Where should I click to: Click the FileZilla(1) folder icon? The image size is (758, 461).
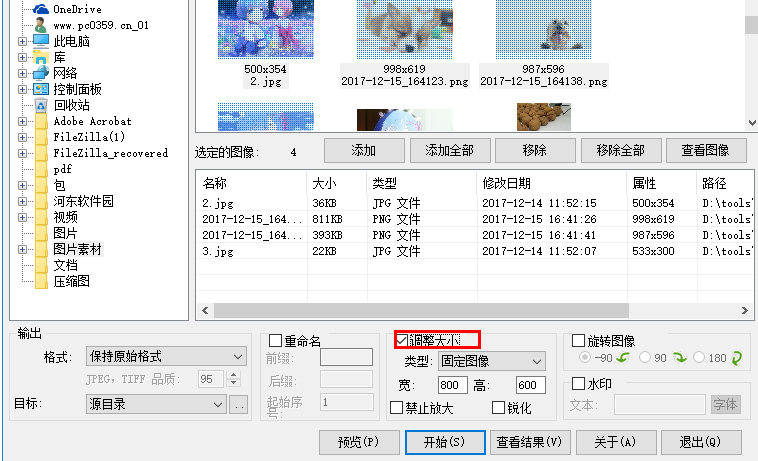pos(41,137)
